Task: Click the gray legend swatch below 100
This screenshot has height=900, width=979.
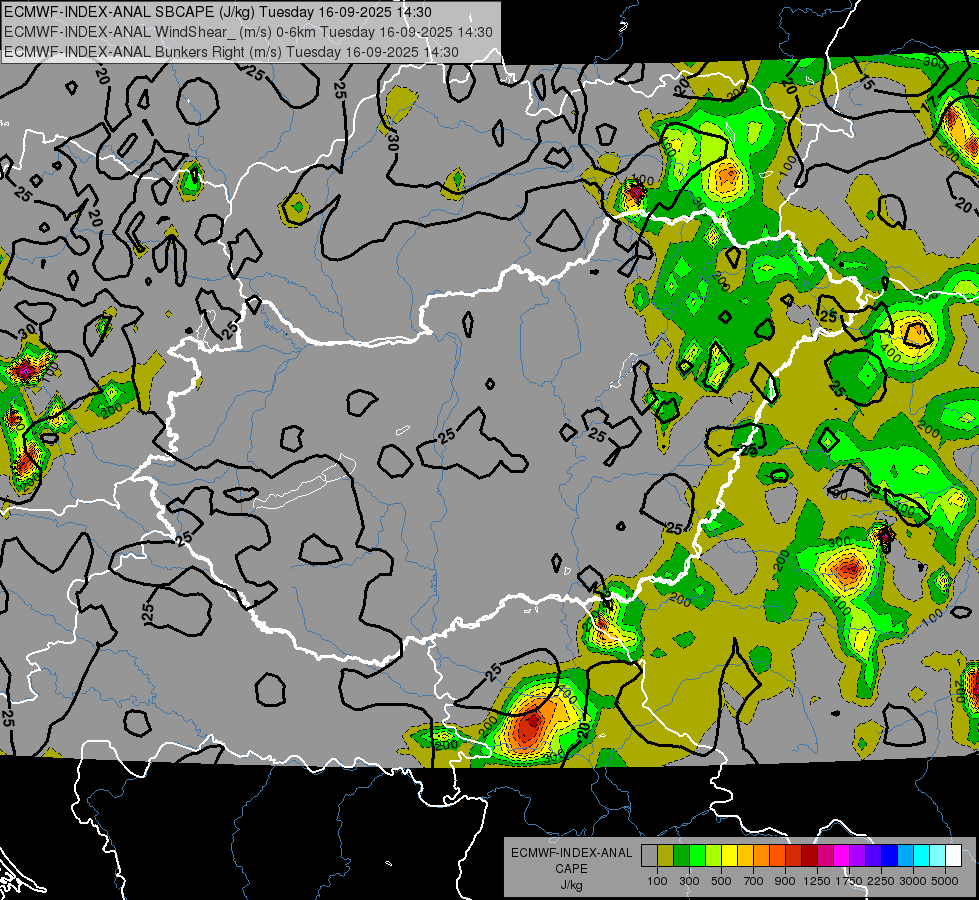Action: pos(649,856)
